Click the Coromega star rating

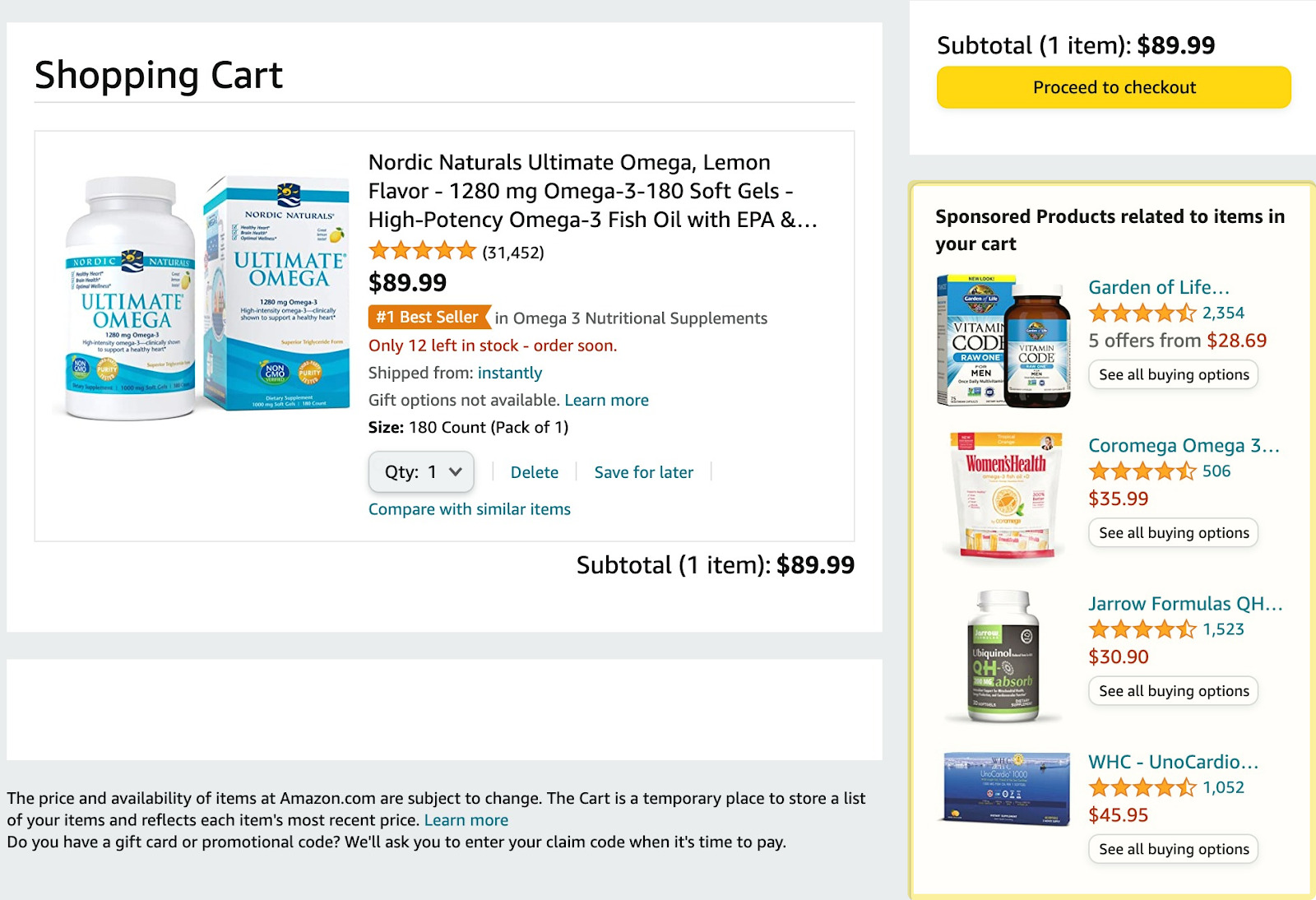1143,471
